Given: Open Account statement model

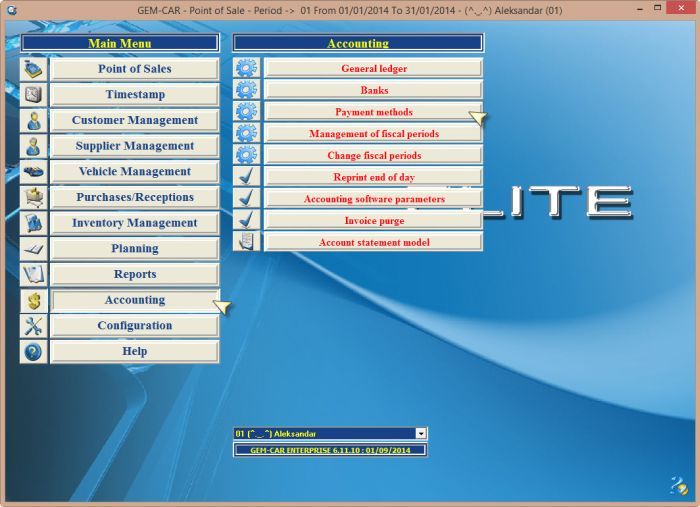Looking at the screenshot, I should click(374, 242).
